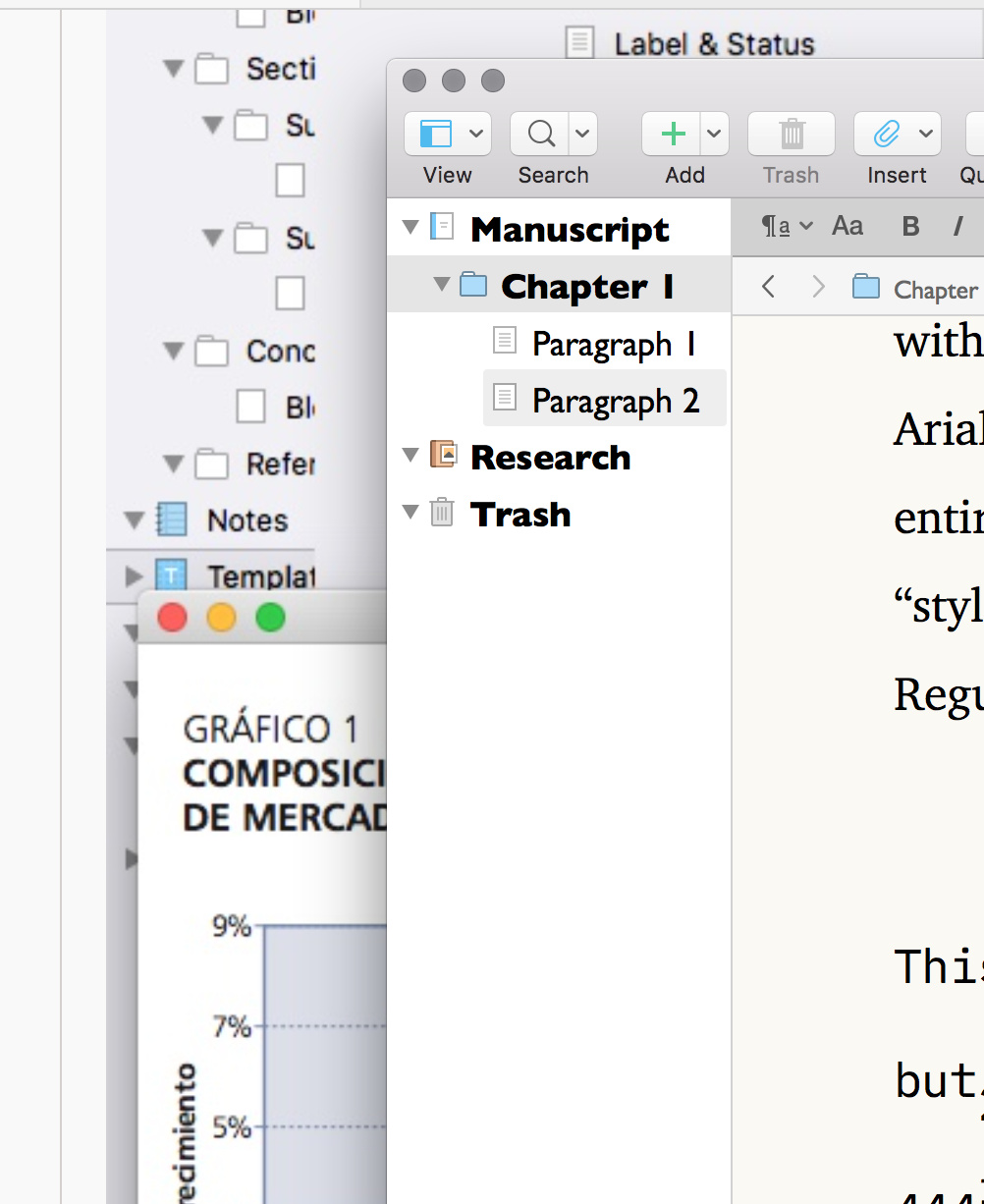Collapse Notes in background binder

point(134,519)
